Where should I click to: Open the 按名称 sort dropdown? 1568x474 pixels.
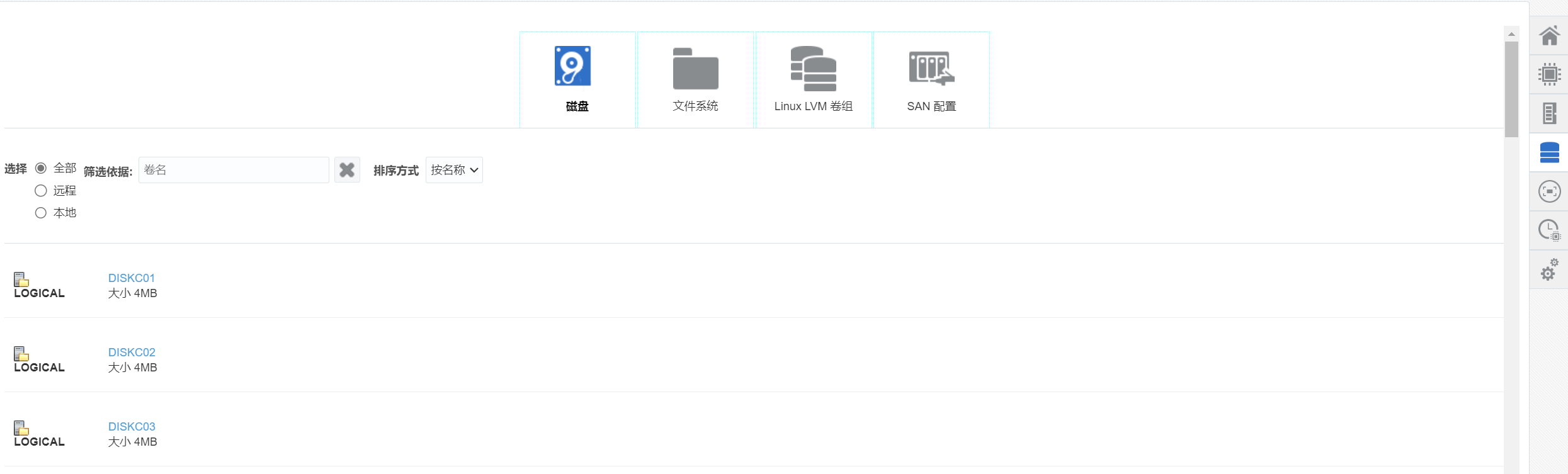coord(454,170)
